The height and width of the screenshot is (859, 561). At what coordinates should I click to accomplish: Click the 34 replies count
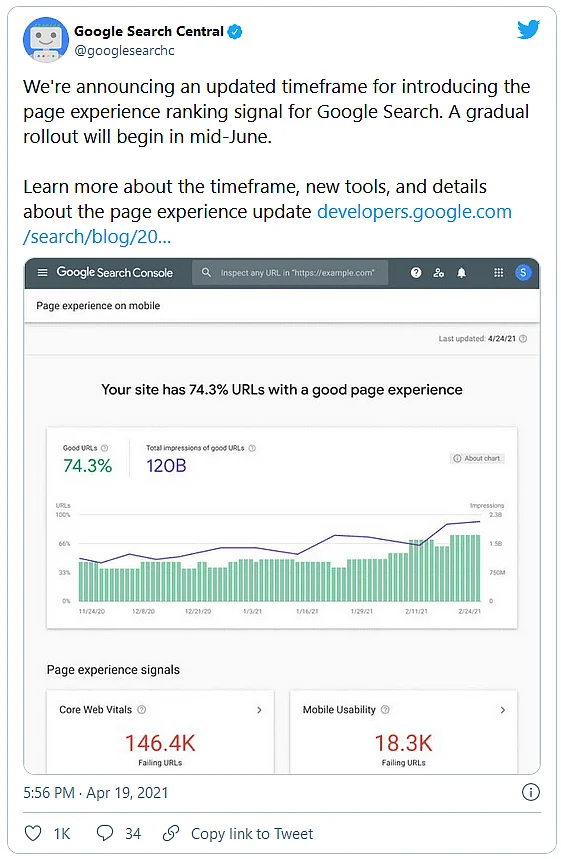(x=133, y=834)
